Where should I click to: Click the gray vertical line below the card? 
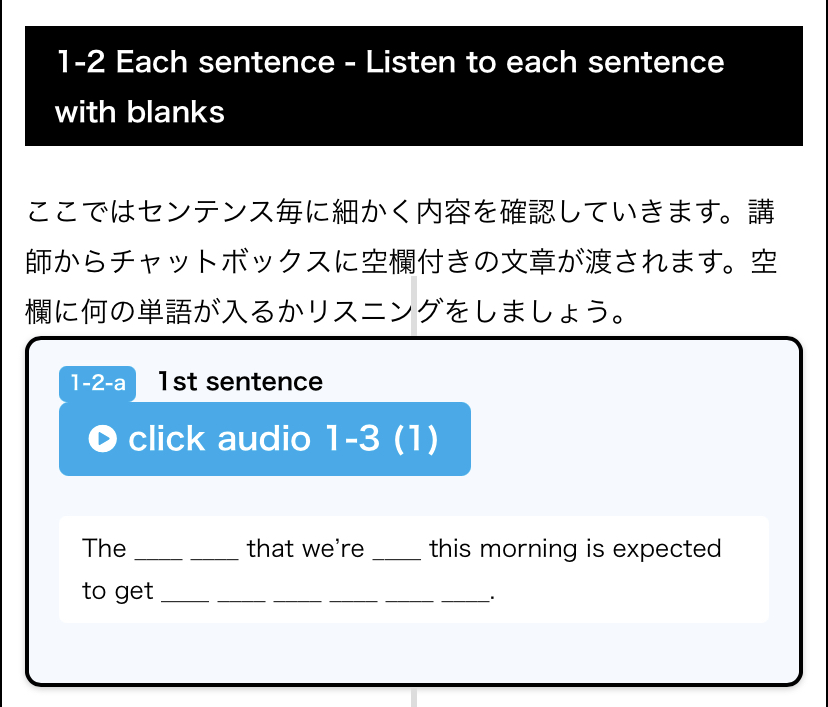(x=414, y=697)
